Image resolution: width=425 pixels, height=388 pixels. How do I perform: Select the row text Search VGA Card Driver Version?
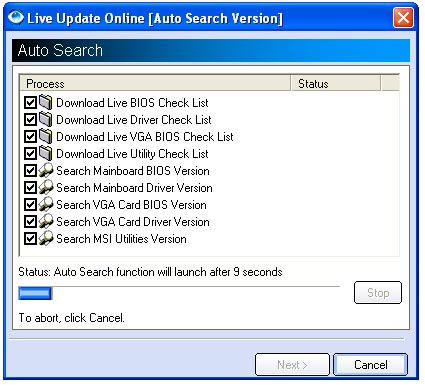pos(133,222)
